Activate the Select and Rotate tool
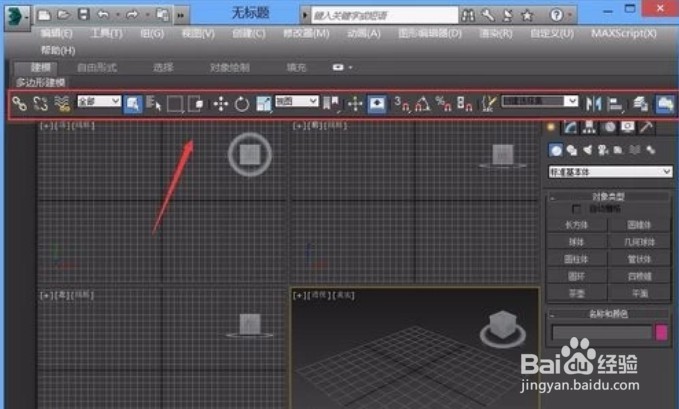 pos(242,104)
